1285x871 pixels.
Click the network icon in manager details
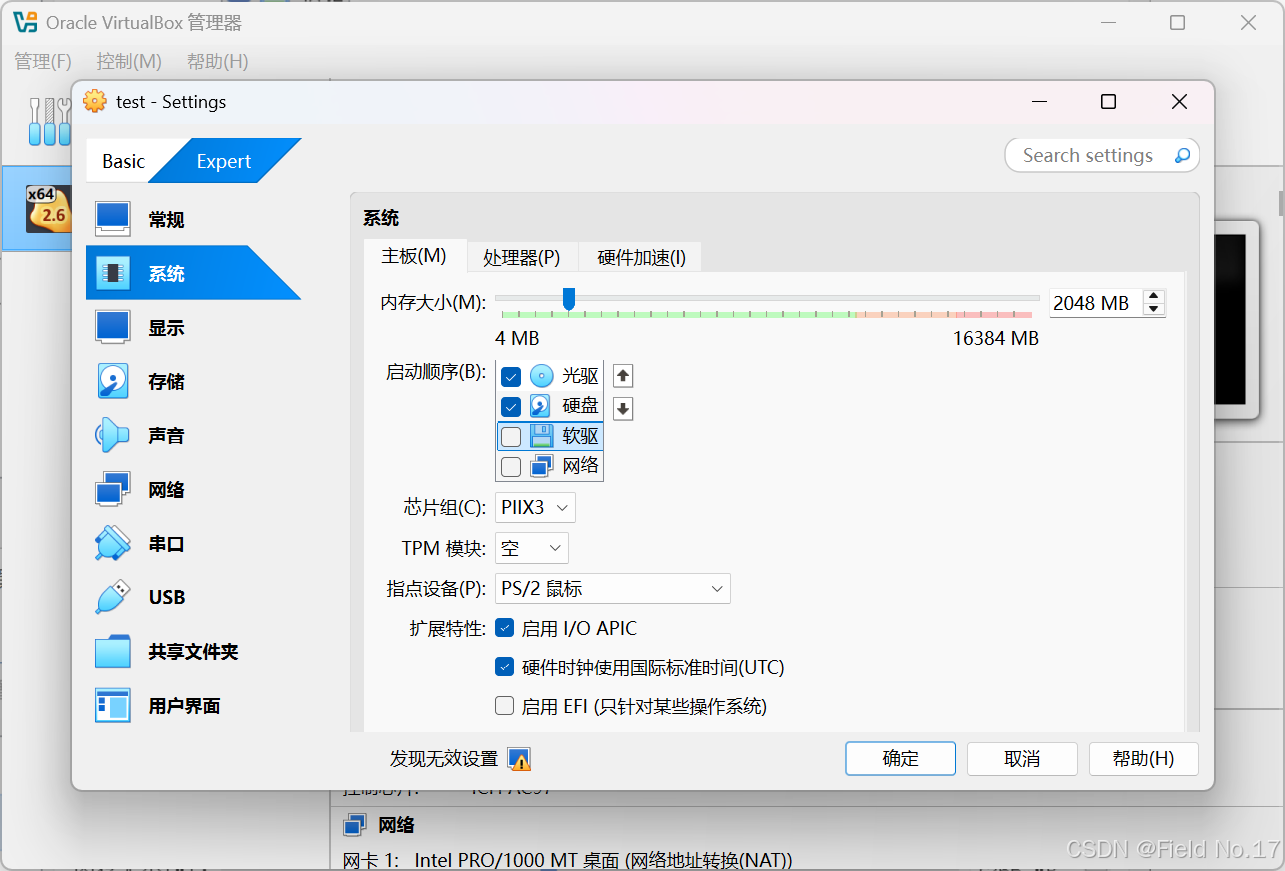click(x=354, y=825)
